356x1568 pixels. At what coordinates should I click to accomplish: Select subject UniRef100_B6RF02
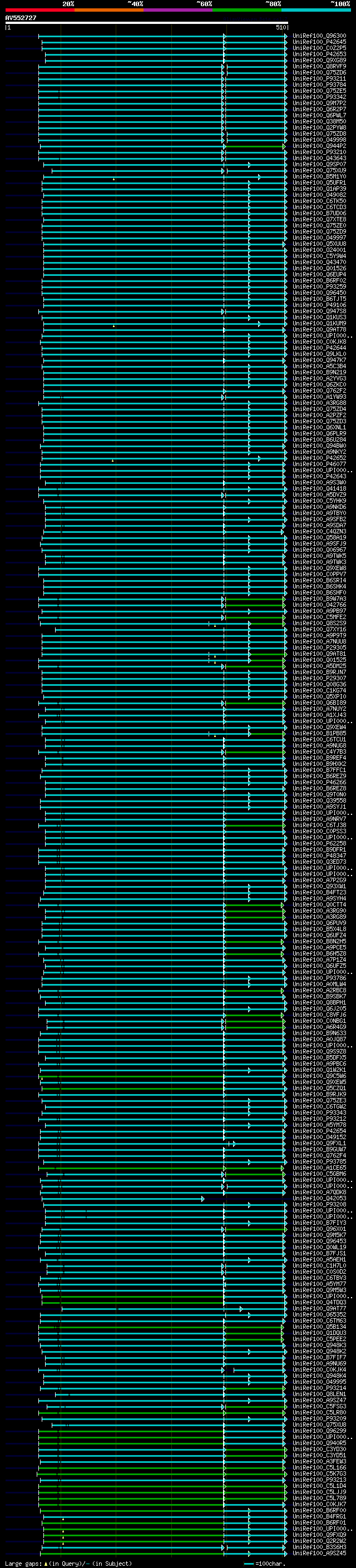[319, 280]
